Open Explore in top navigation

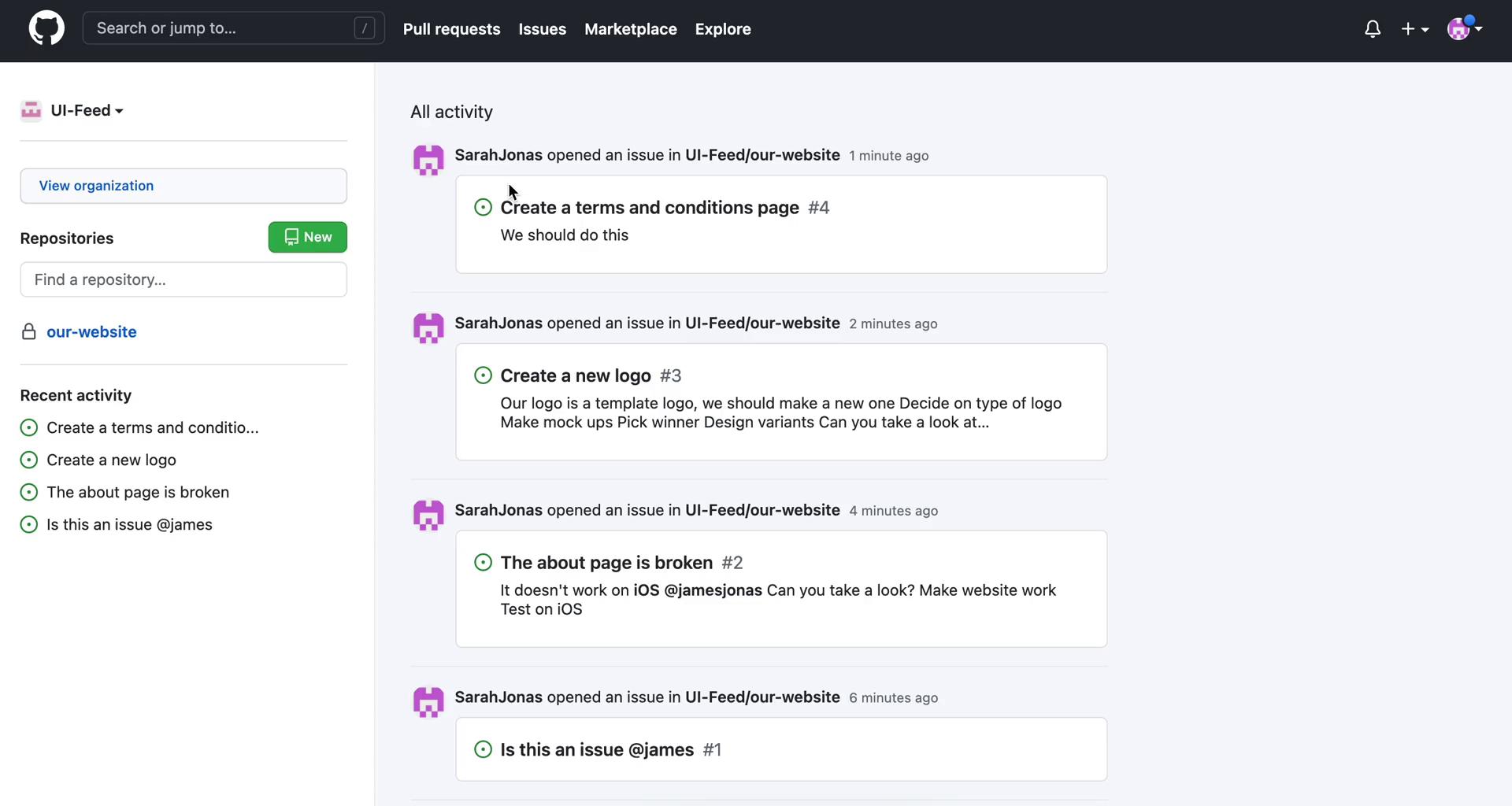tap(722, 29)
